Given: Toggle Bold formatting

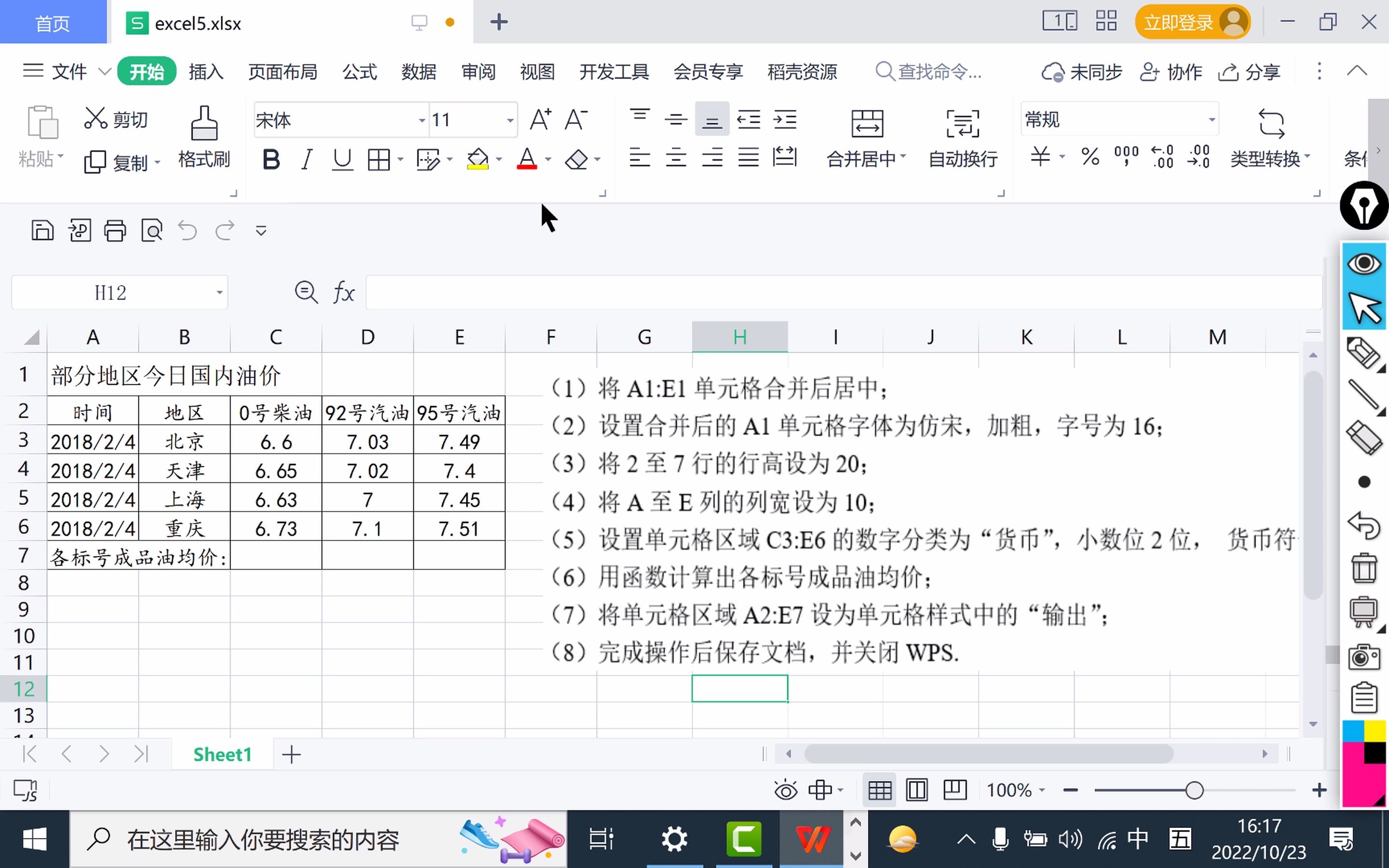Looking at the screenshot, I should [x=271, y=160].
